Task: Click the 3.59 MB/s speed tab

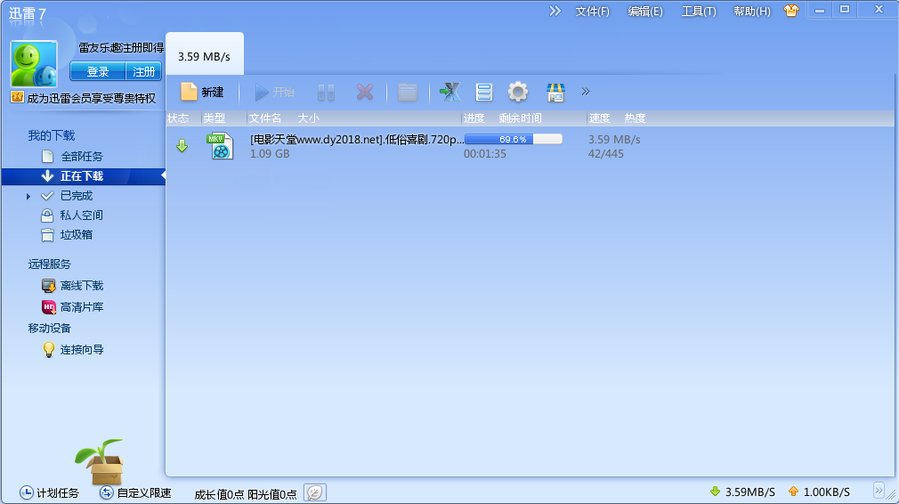Action: [204, 56]
